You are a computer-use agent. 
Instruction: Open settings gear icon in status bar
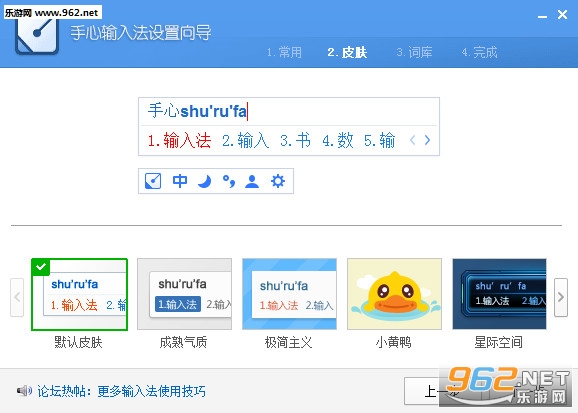pos(278,181)
